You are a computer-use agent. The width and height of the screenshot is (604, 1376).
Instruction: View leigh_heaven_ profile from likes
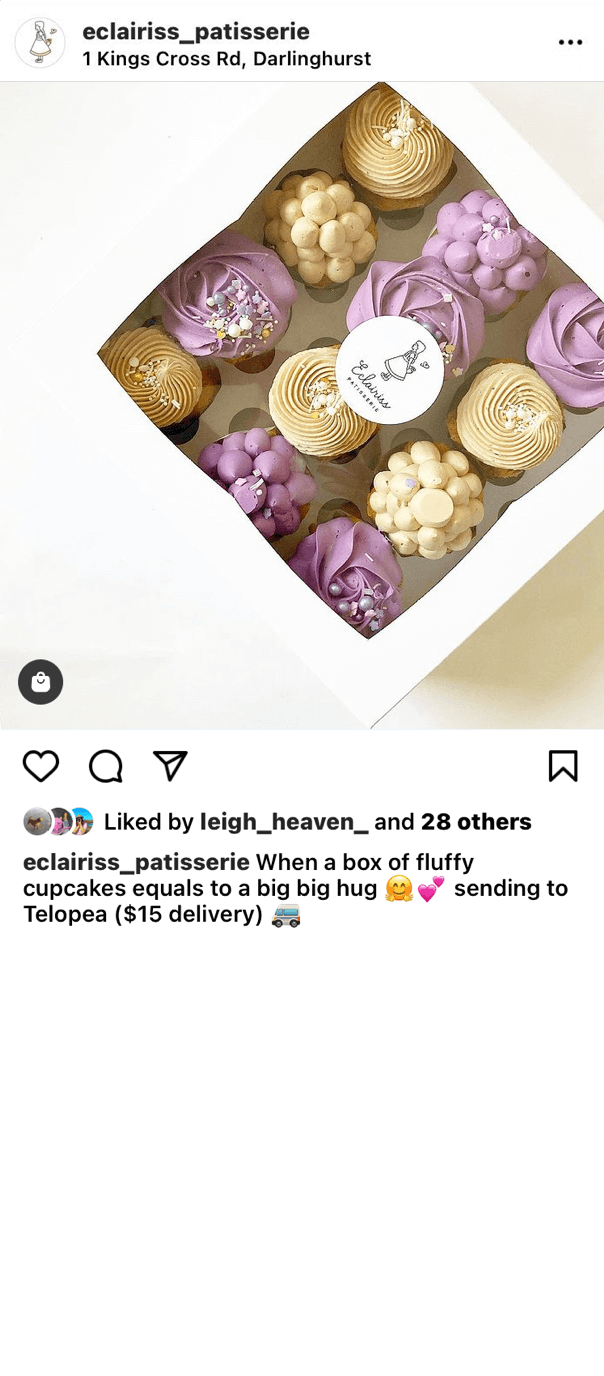click(284, 822)
